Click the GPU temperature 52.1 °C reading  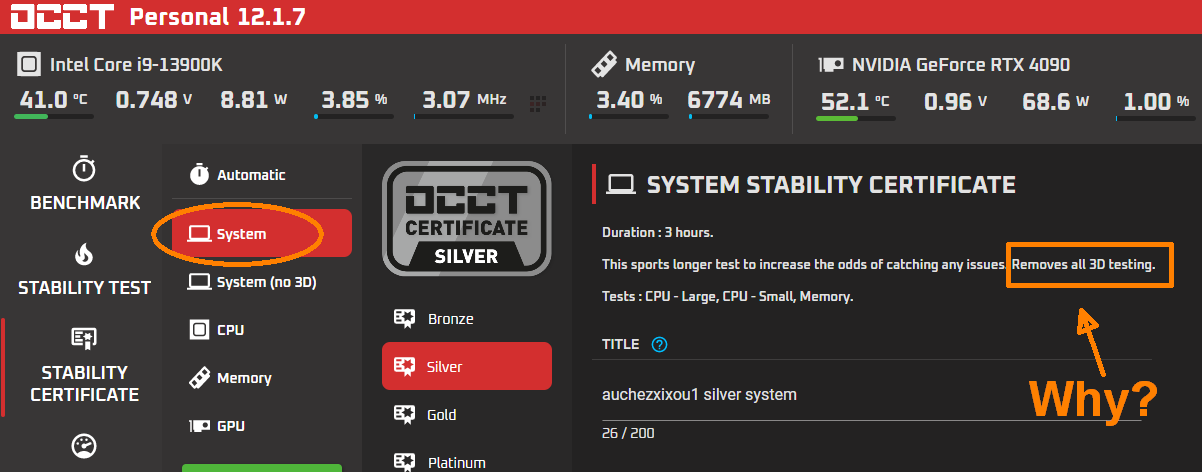coord(855,100)
